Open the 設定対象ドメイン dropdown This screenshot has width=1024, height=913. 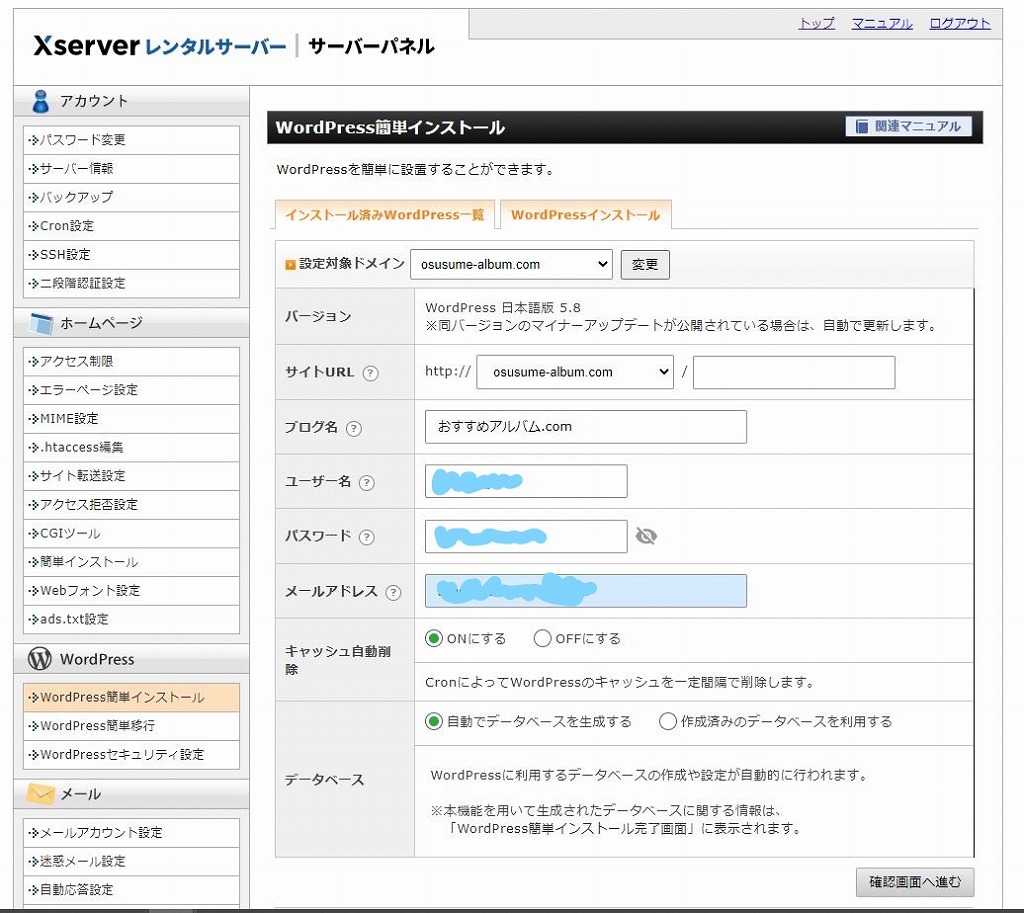click(511, 264)
